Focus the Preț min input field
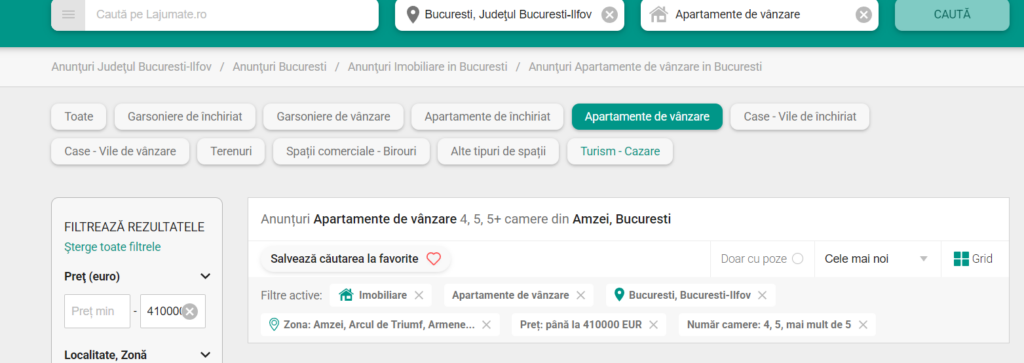Image resolution: width=1024 pixels, height=363 pixels. [97, 311]
